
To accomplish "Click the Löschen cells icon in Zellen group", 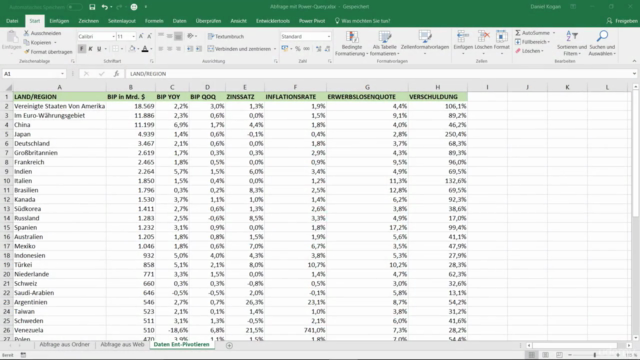I will [x=484, y=37].
